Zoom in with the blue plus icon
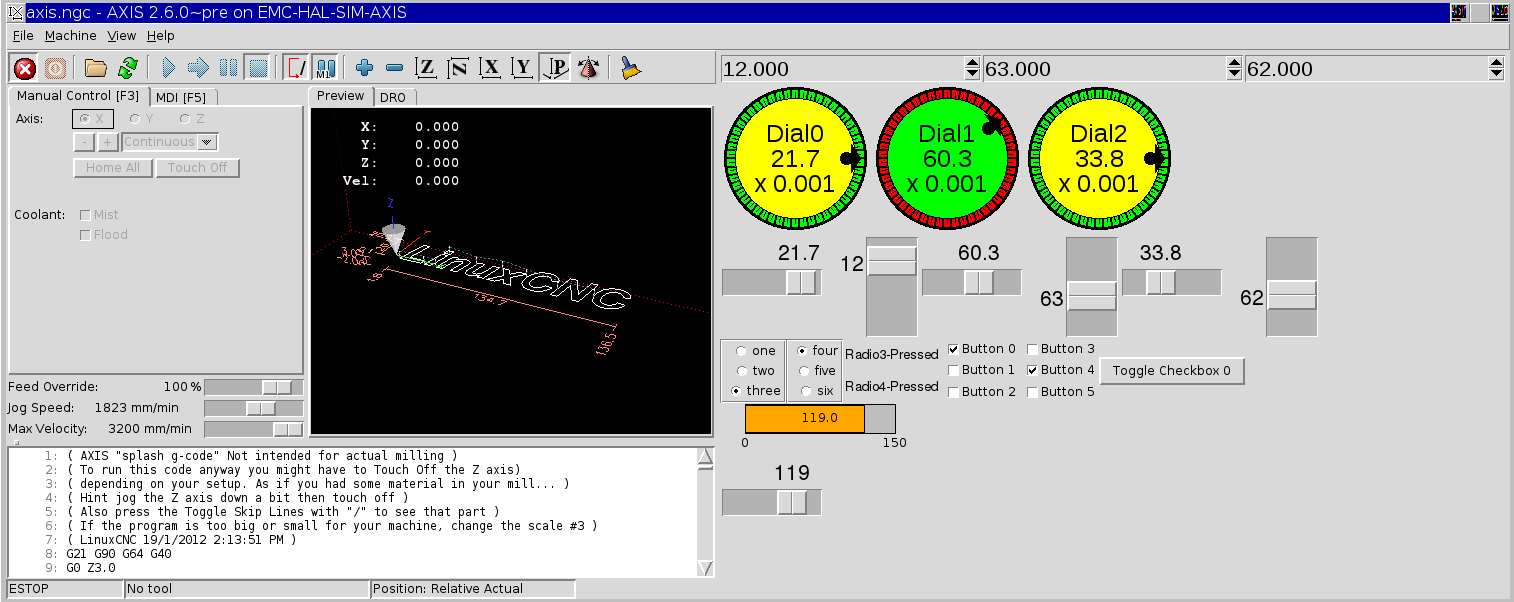 [x=365, y=68]
